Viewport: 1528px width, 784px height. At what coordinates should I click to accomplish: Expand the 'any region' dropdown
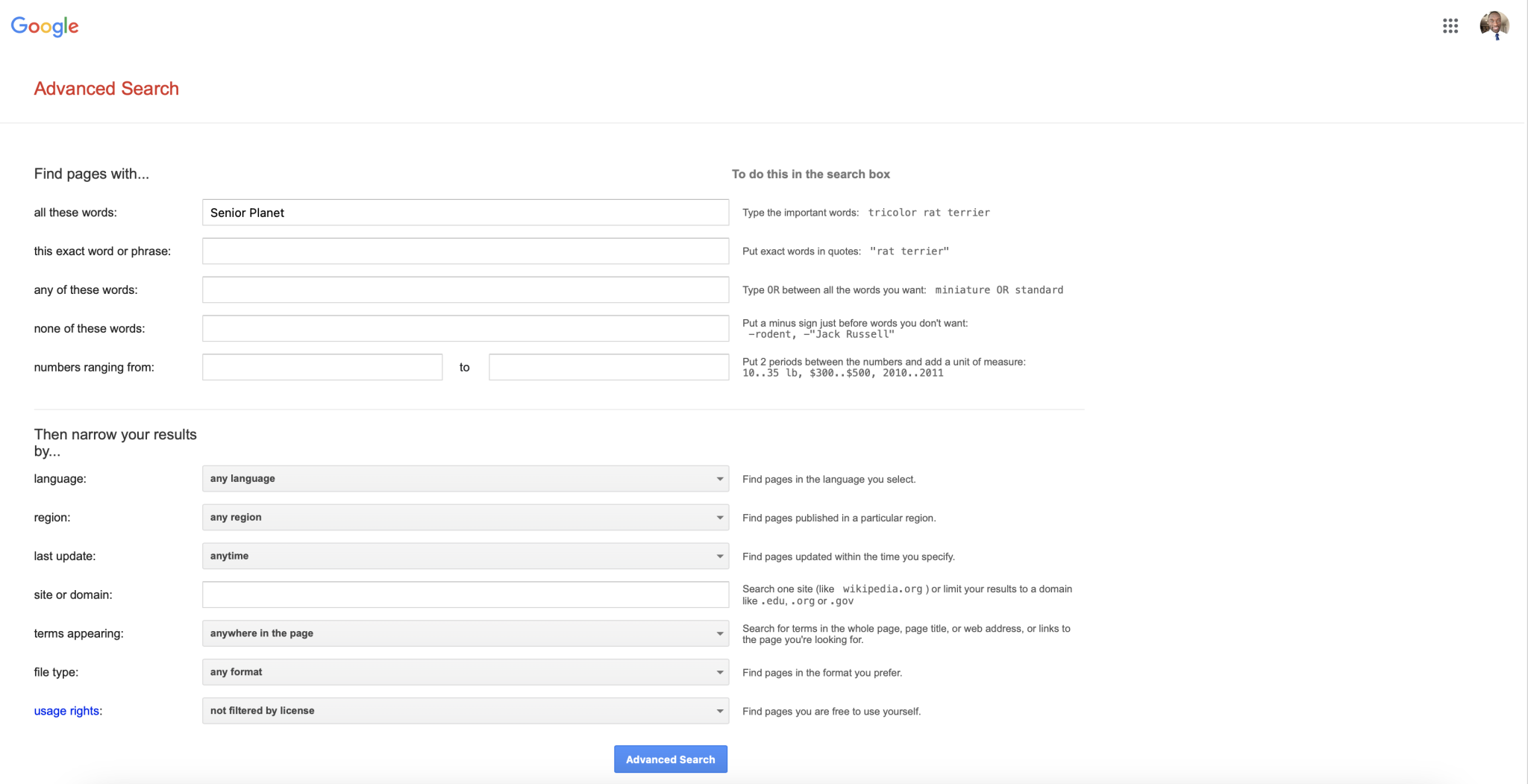coord(466,518)
